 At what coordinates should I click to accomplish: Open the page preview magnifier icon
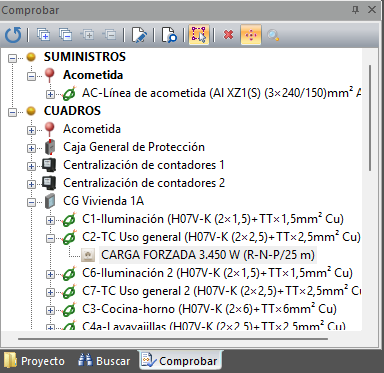[169, 35]
